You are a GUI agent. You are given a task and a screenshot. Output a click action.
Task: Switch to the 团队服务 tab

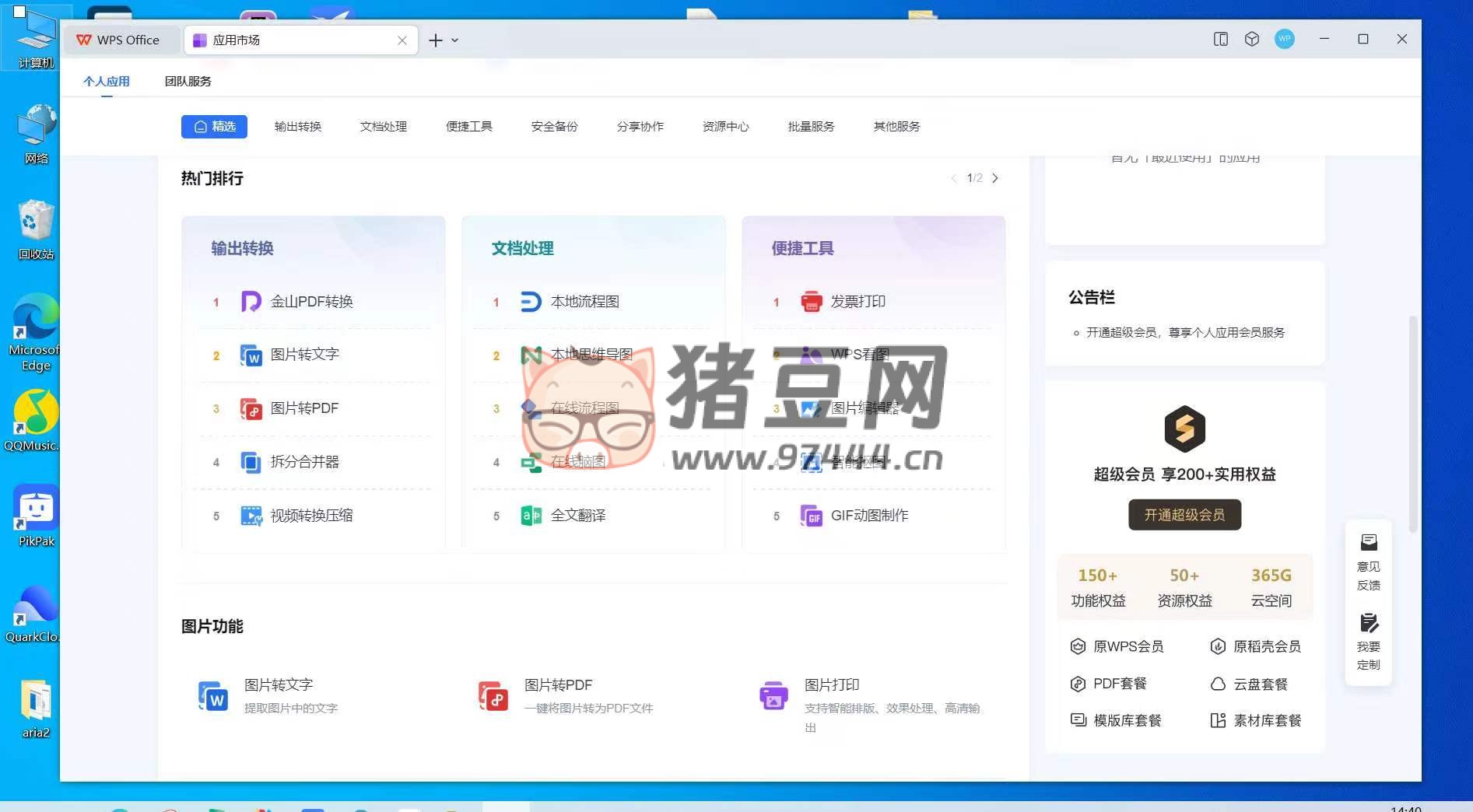188,81
